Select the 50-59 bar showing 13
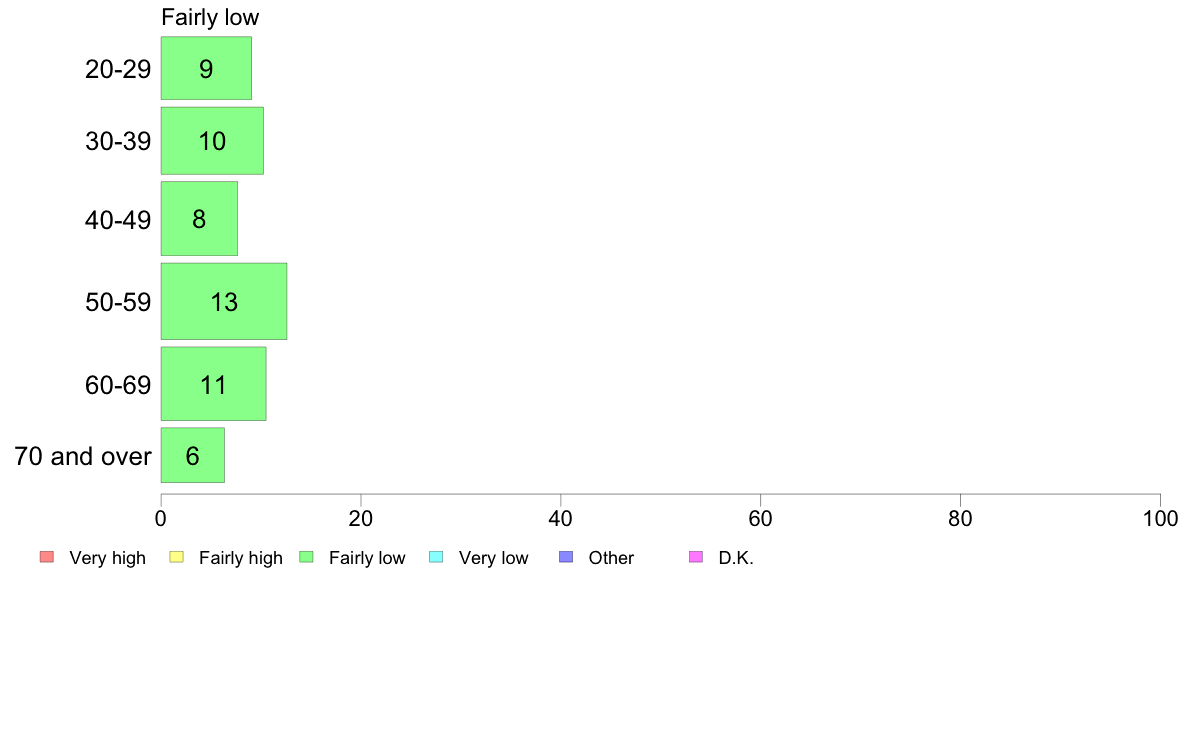The width and height of the screenshot is (1188, 736). [x=224, y=302]
